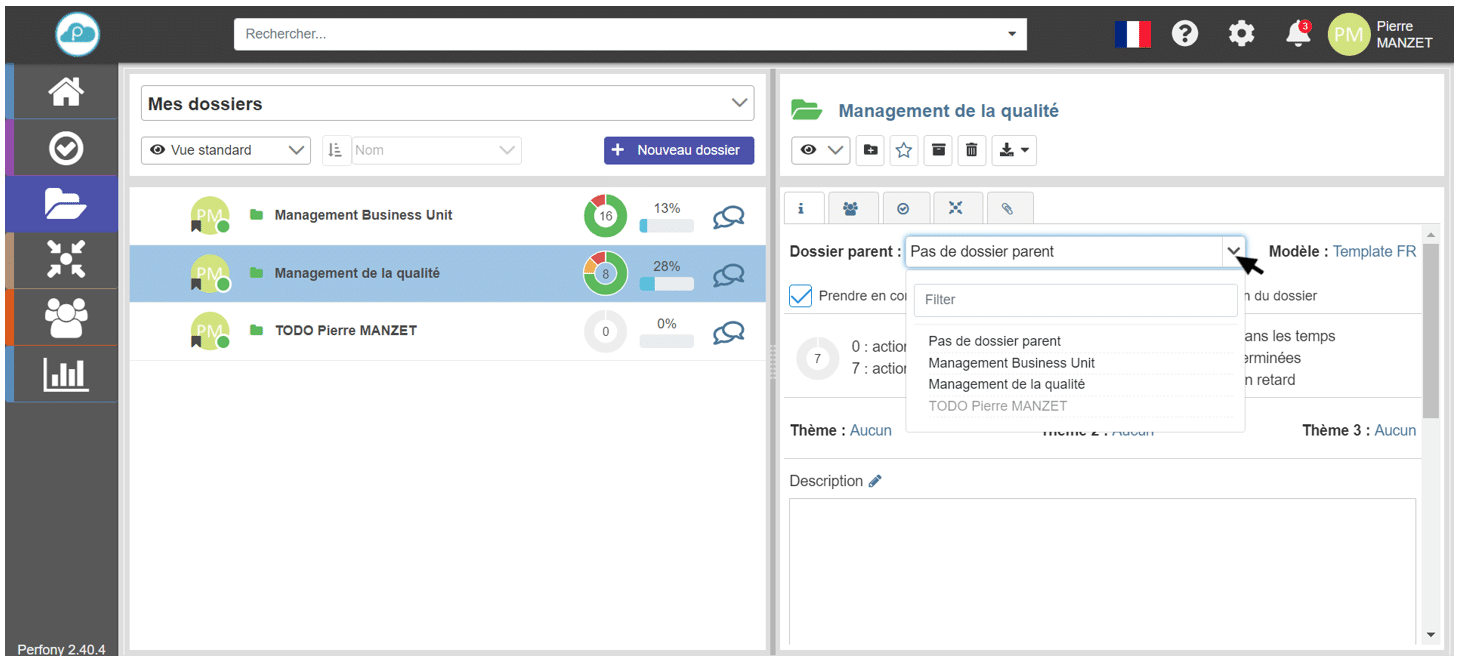The image size is (1459, 661).
Task: Click the 'Nouveau dossier' button
Action: 678,150
